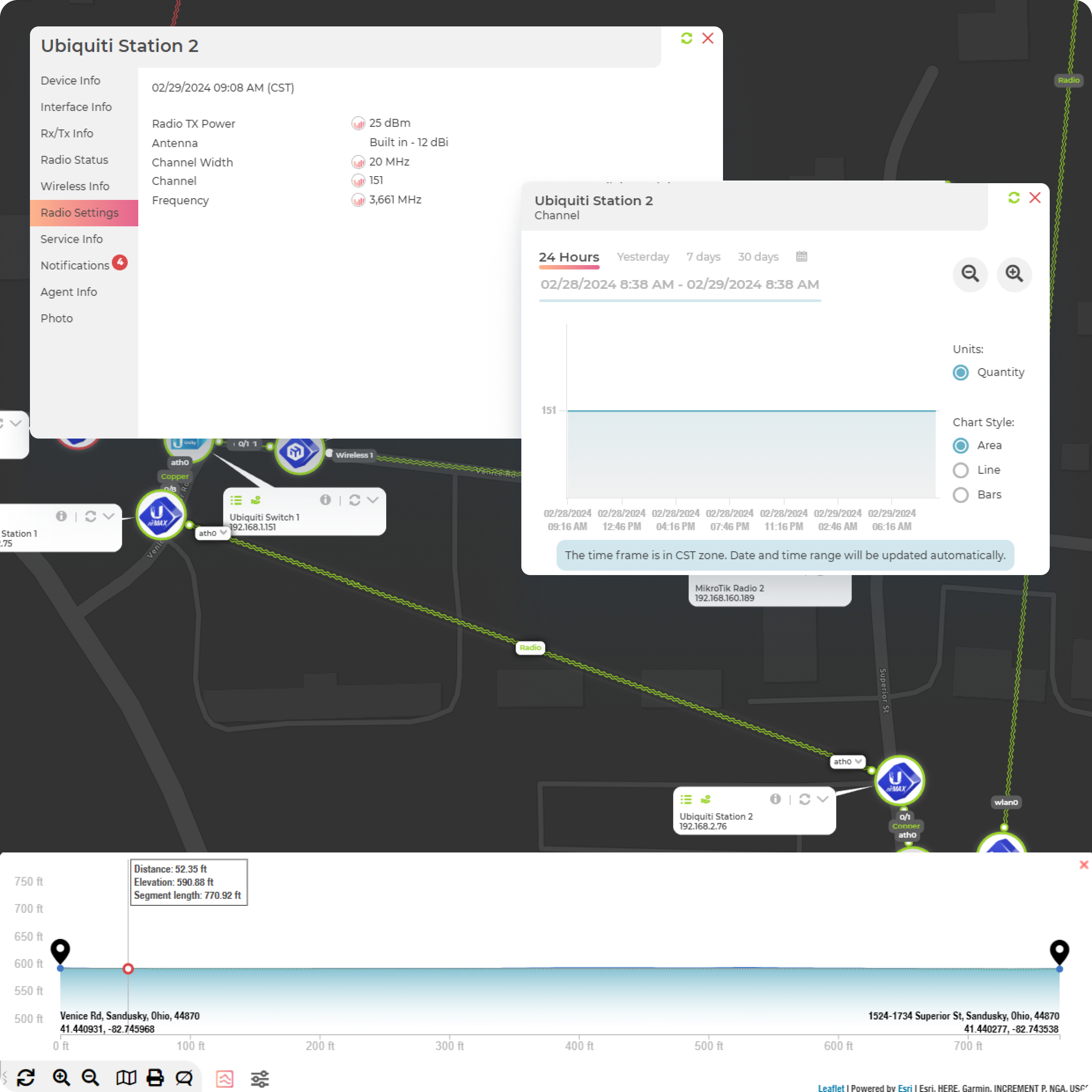Switch chart to 30 days tab
The width and height of the screenshot is (1092, 1092).
(x=758, y=257)
